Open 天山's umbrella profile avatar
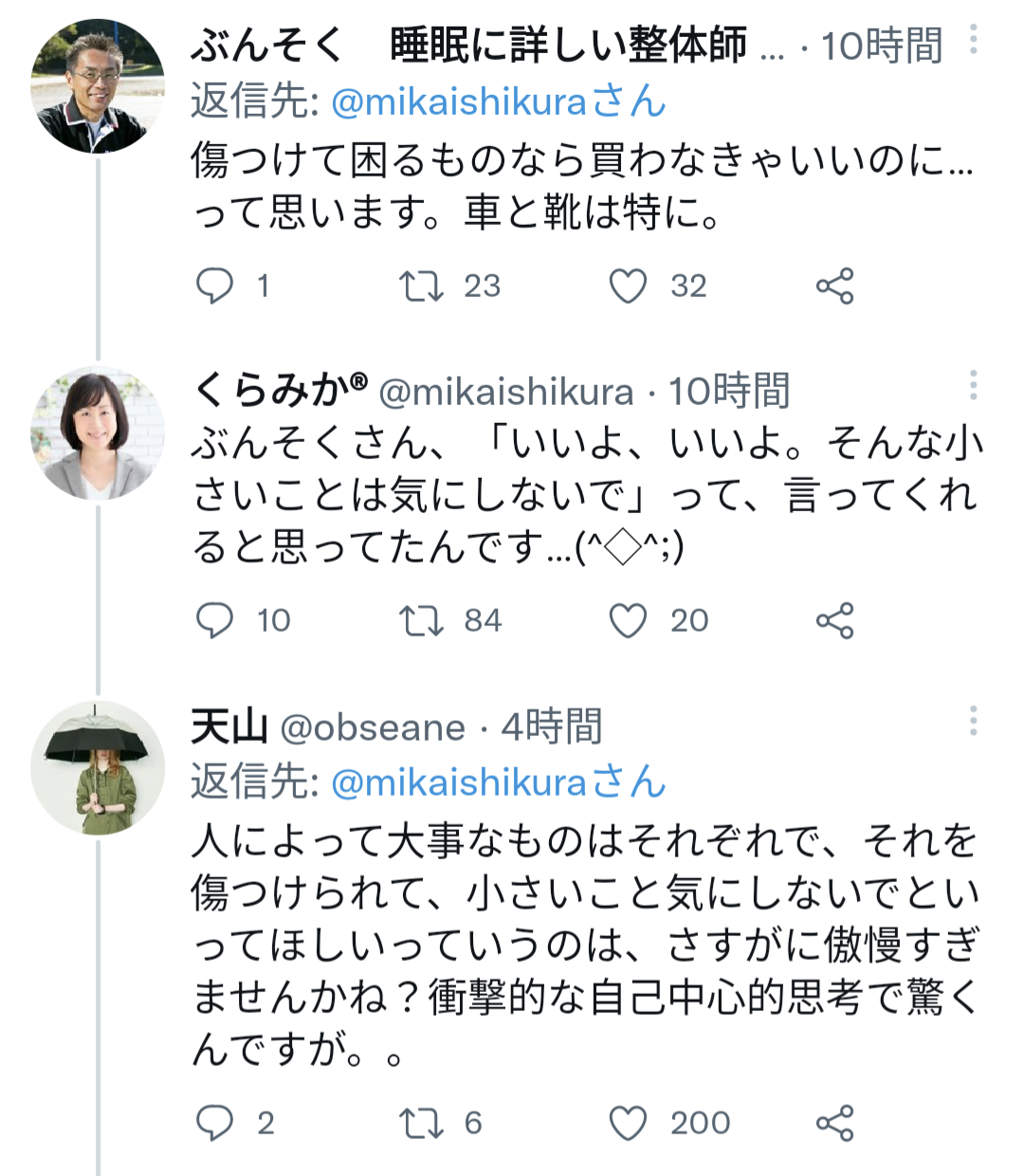The height and width of the screenshot is (1176, 1024). 98,768
